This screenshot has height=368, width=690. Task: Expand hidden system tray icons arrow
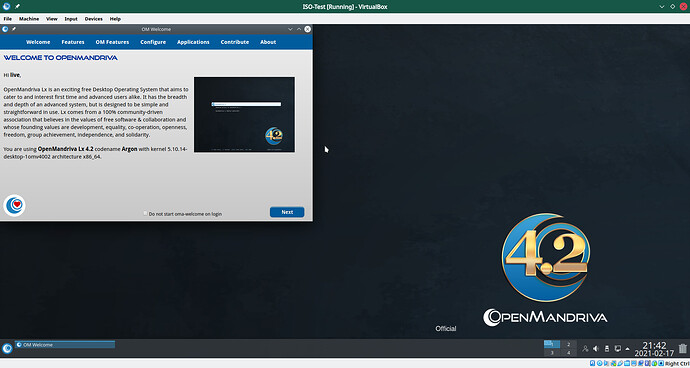click(x=628, y=349)
